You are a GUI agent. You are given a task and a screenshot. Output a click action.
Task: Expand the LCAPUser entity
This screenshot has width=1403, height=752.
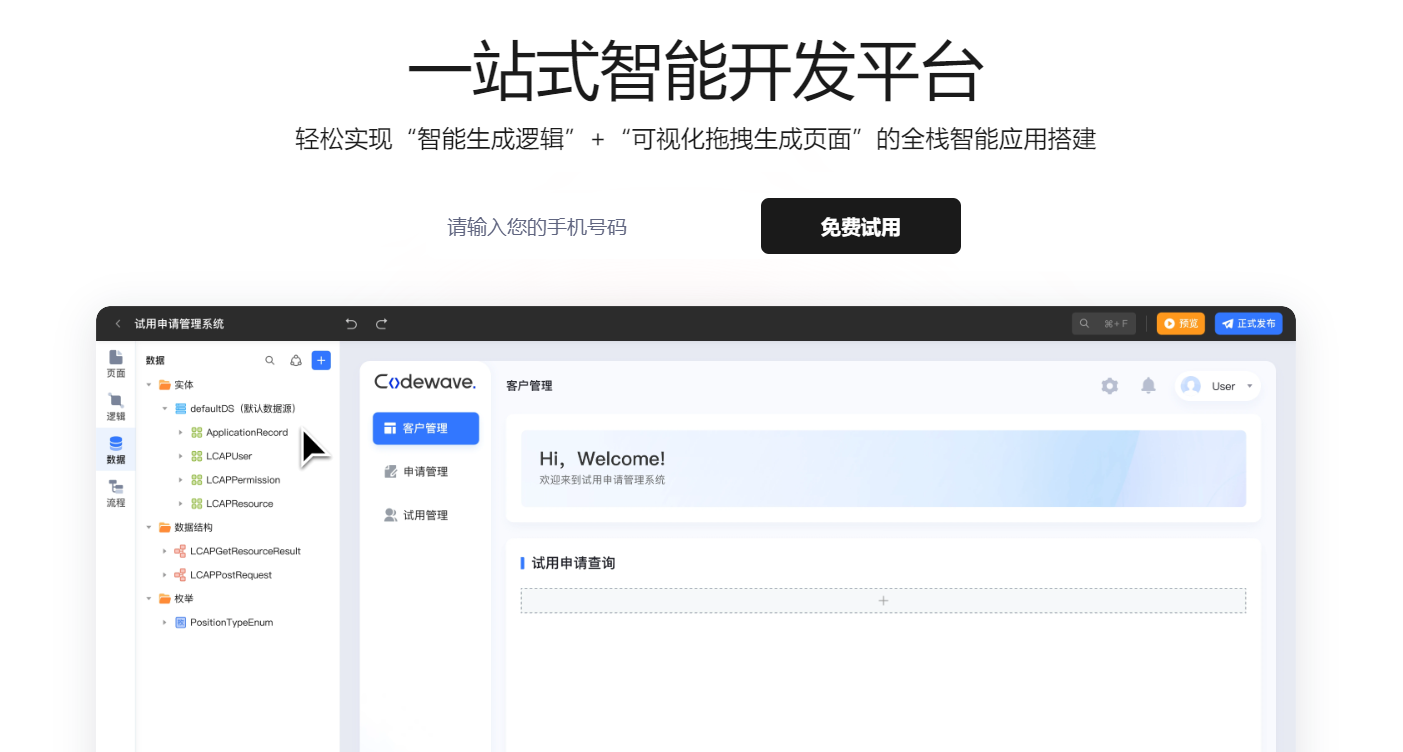(x=181, y=456)
